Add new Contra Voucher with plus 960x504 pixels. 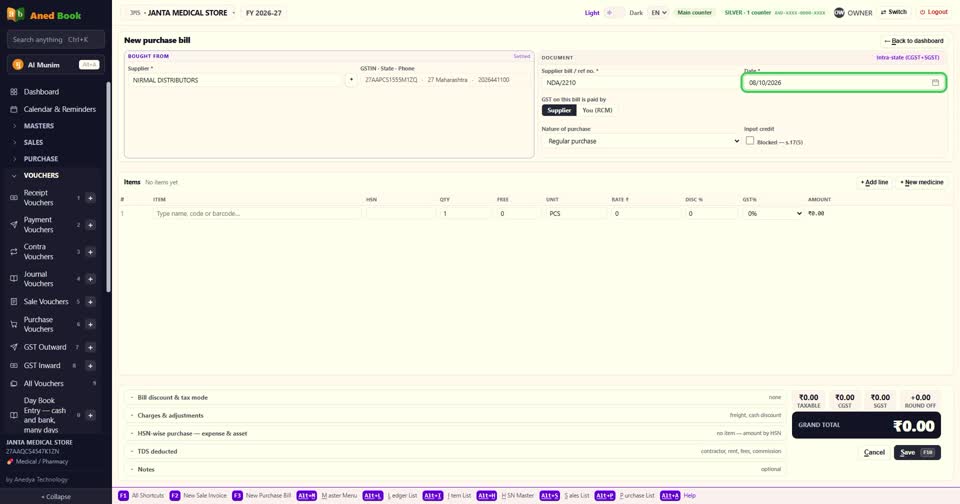(x=90, y=252)
